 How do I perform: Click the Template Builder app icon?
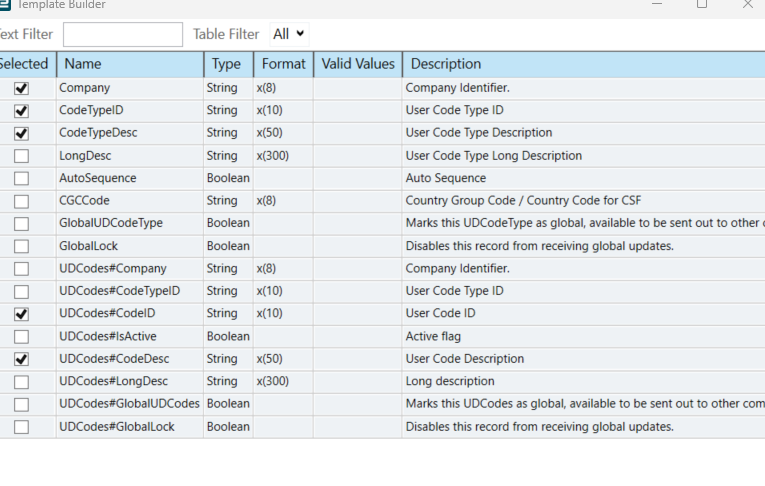point(5,4)
